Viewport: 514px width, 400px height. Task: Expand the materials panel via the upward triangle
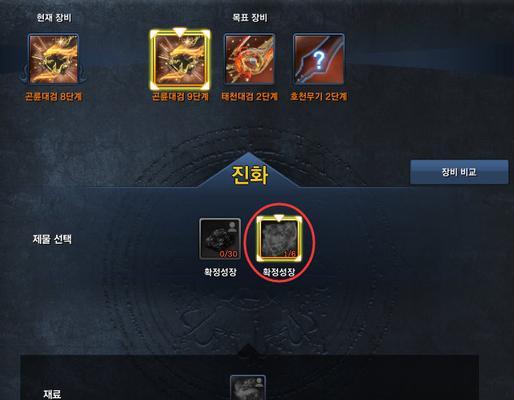click(x=248, y=349)
